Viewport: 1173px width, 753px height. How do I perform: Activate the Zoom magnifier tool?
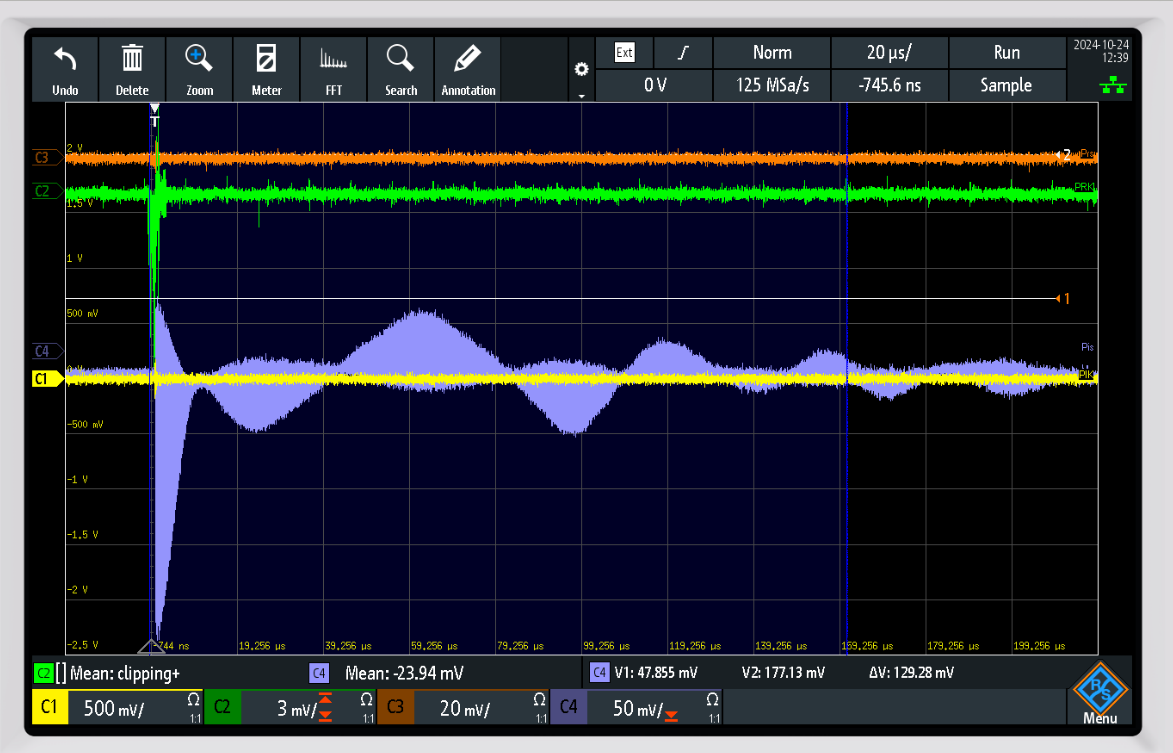pos(199,70)
